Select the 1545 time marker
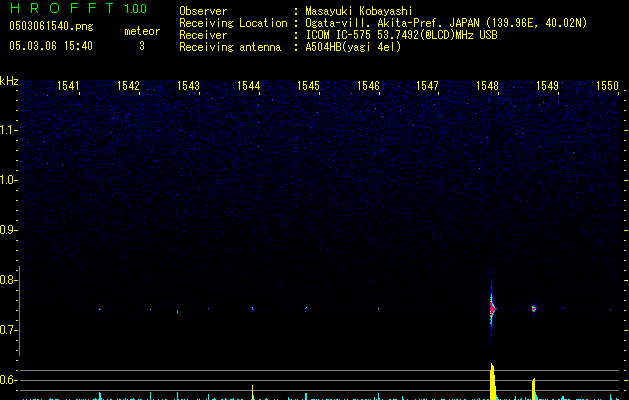This screenshot has height=400, width=629. (x=308, y=86)
